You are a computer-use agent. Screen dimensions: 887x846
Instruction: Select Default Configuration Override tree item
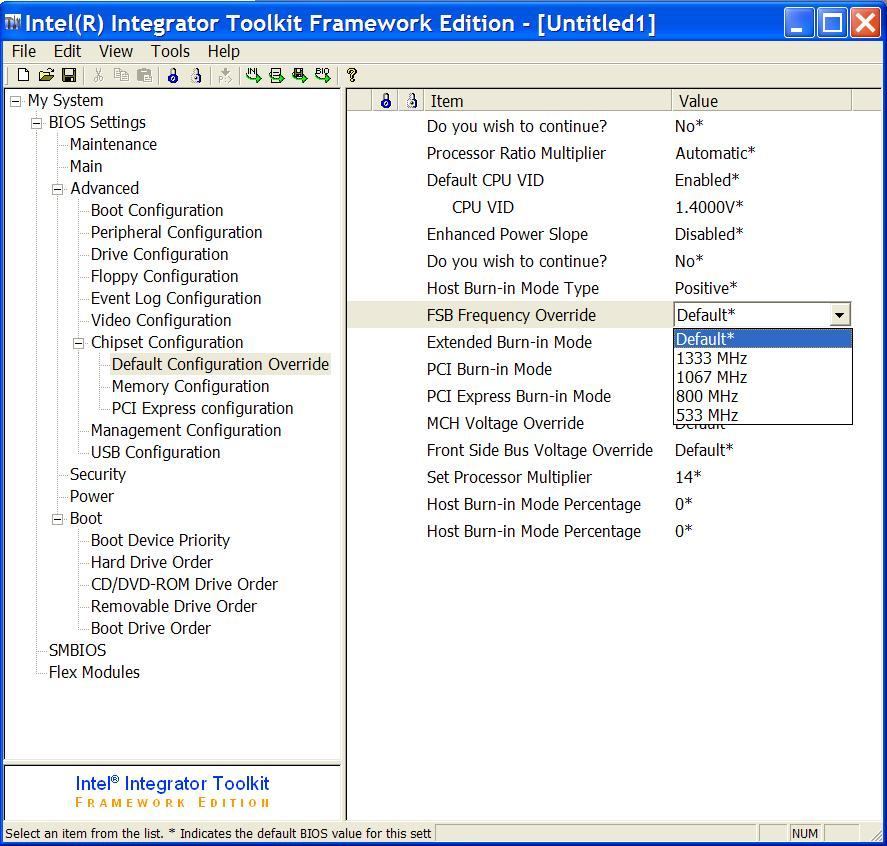pyautogui.click(x=220, y=364)
